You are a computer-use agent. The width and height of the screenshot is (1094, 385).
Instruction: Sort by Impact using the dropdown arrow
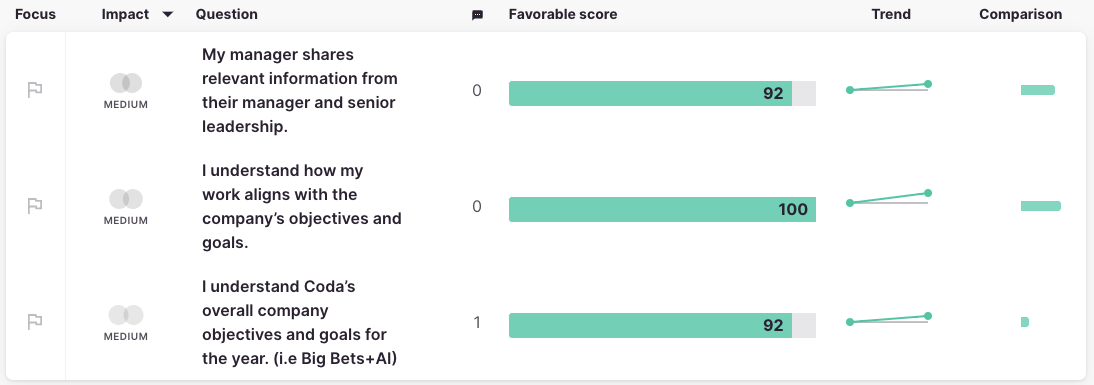167,15
